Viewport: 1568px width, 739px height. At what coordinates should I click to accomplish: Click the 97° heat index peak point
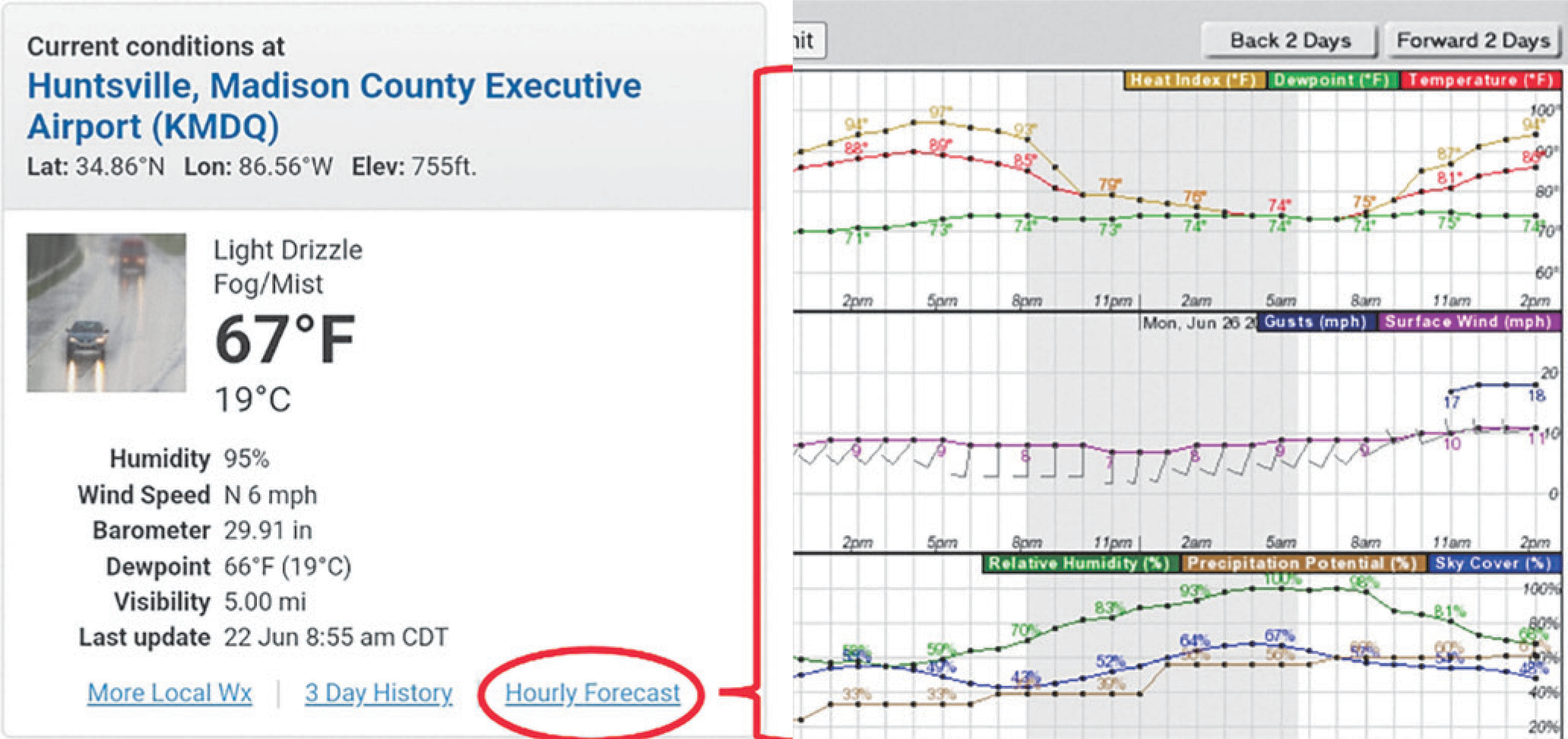point(941,122)
